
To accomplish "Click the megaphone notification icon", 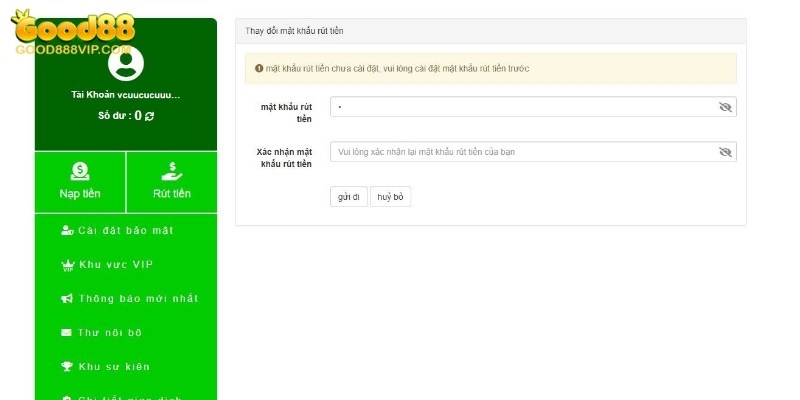I will click(x=67, y=299).
